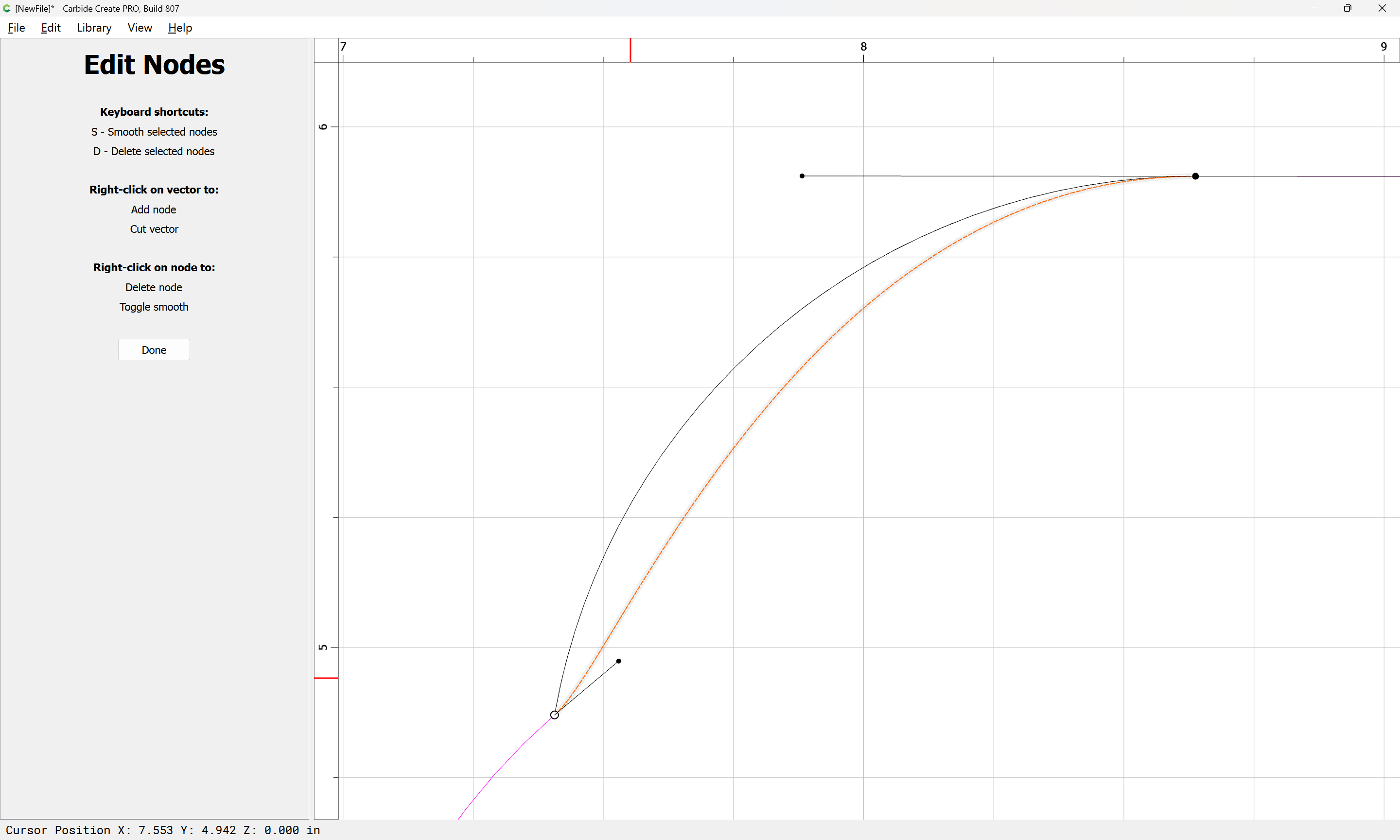Screen dimensions: 1400x840
Task: Open the Library menu
Action: pyautogui.click(x=94, y=28)
